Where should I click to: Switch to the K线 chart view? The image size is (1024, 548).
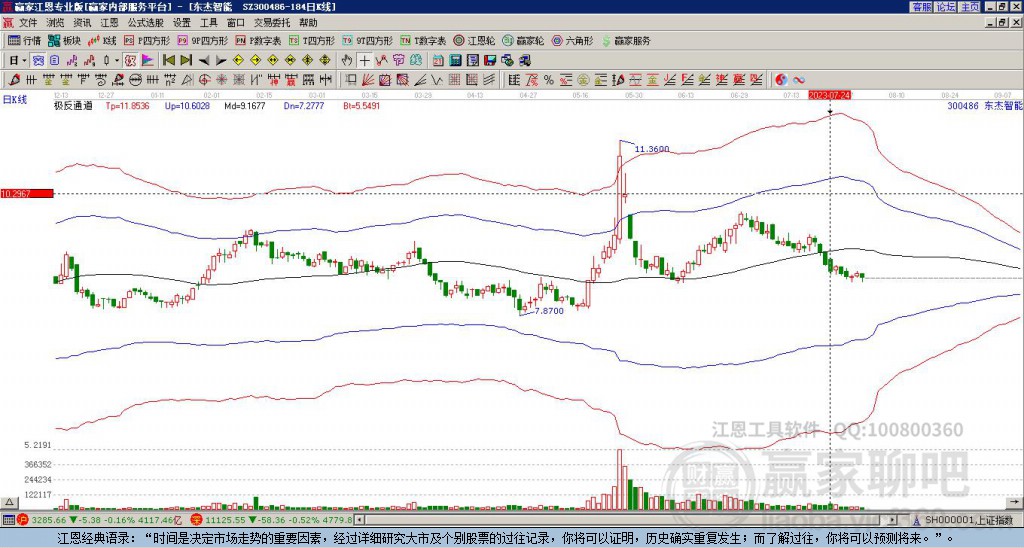click(x=102, y=40)
